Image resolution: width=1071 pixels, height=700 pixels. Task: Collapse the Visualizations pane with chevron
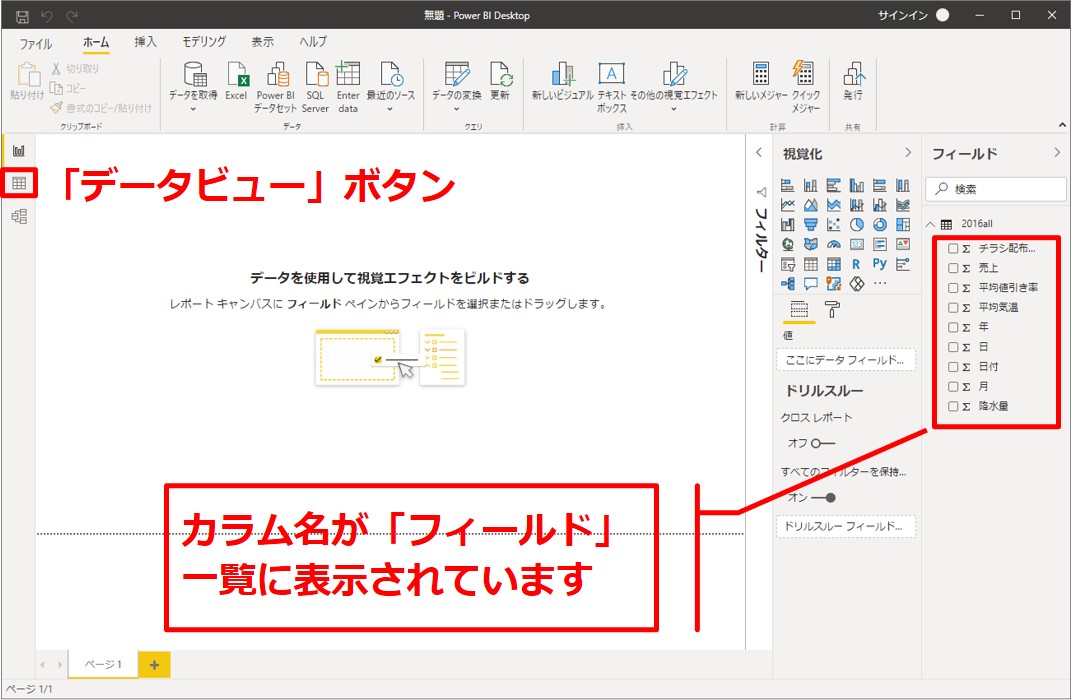point(908,153)
